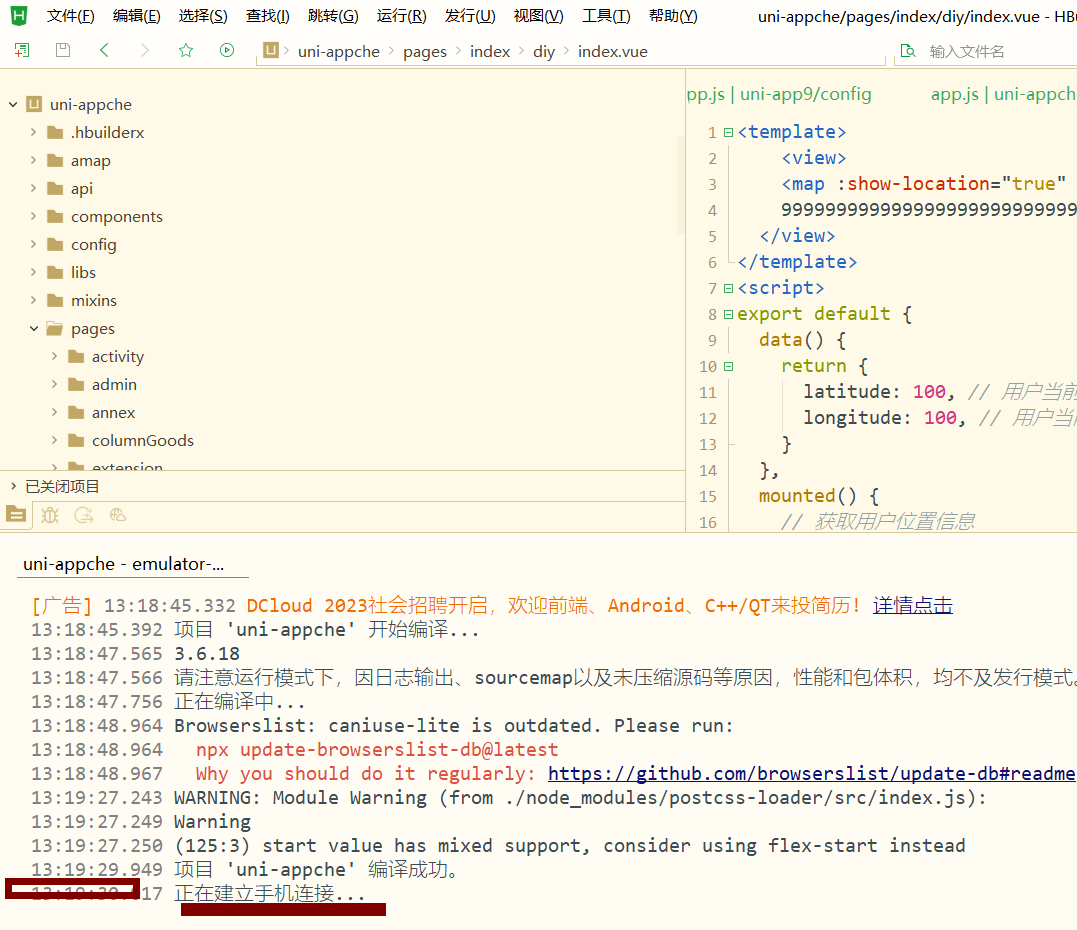Open the 选择(S) menu
The image size is (1077, 930).
203,15
